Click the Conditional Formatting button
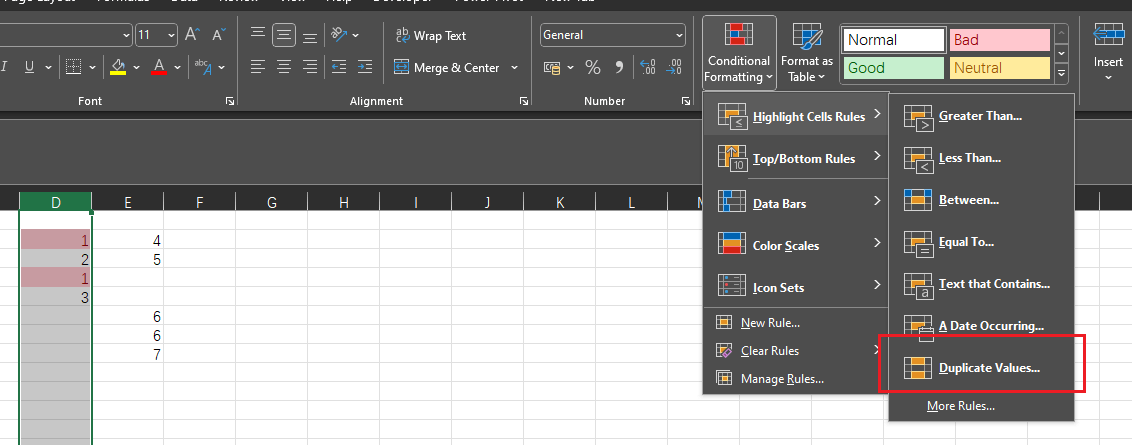Screen dimensions: 1132x445 (x=739, y=53)
